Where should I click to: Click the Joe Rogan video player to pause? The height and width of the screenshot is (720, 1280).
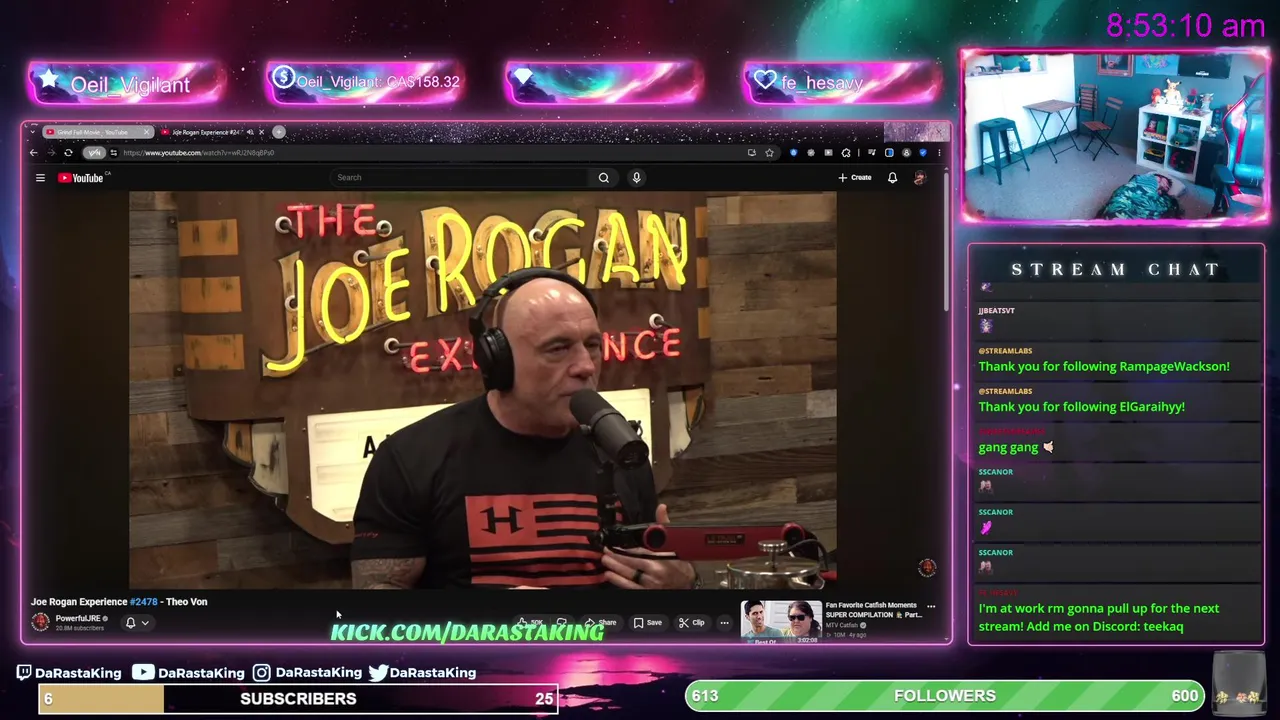(482, 390)
